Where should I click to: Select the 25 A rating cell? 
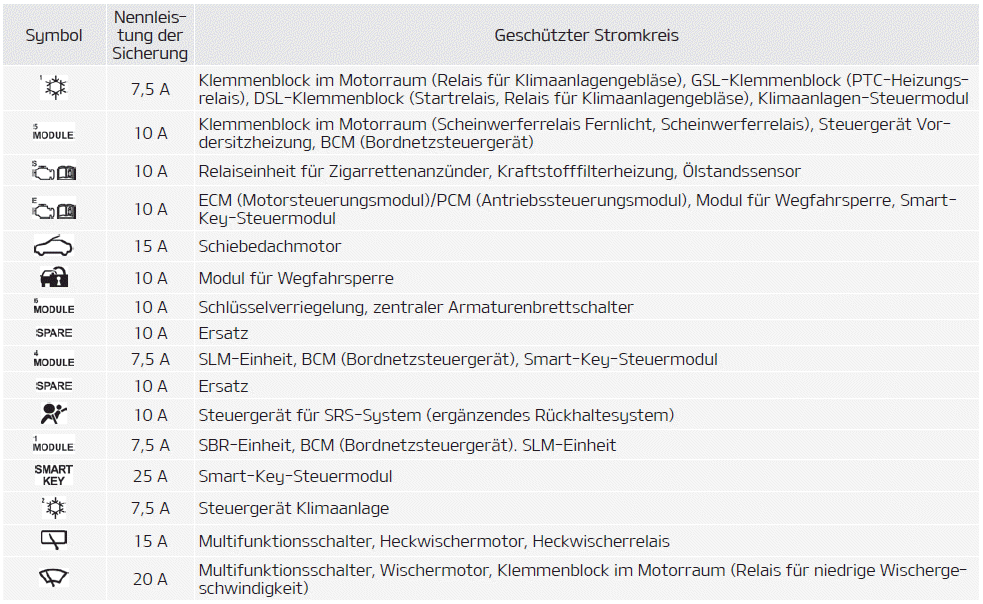tap(150, 476)
